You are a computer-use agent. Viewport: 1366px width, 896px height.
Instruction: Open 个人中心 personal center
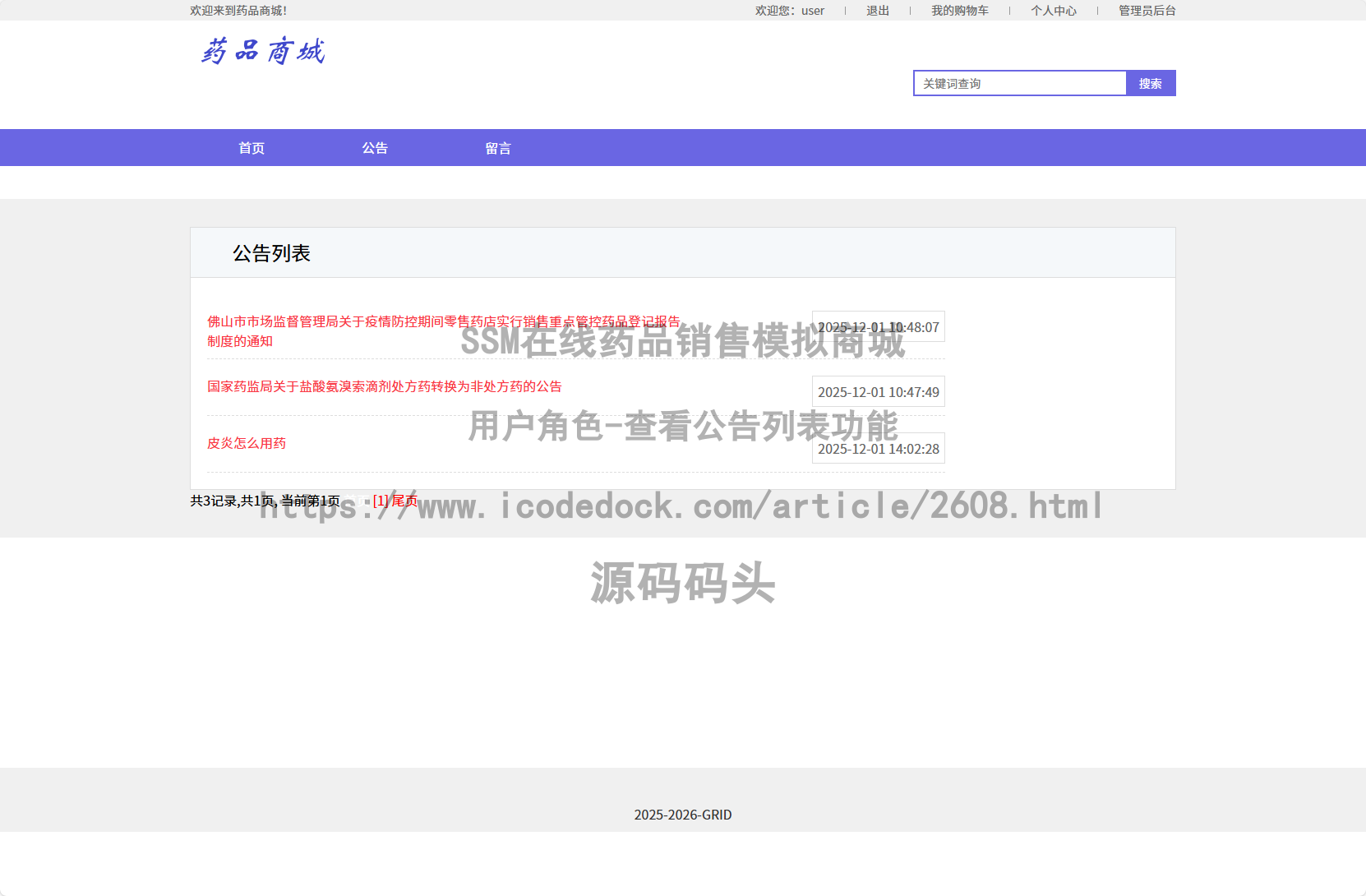pyautogui.click(x=1054, y=10)
